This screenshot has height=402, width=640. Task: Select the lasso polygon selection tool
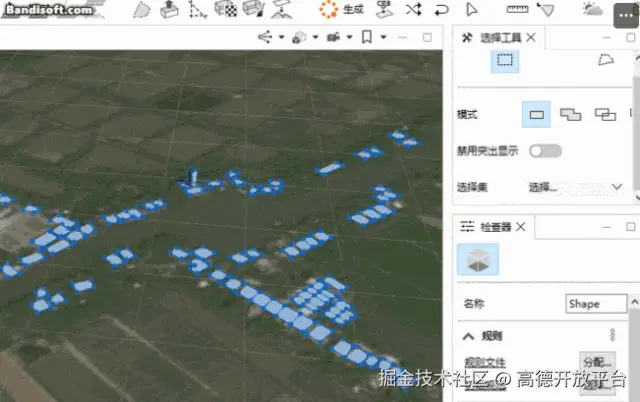pos(606,60)
